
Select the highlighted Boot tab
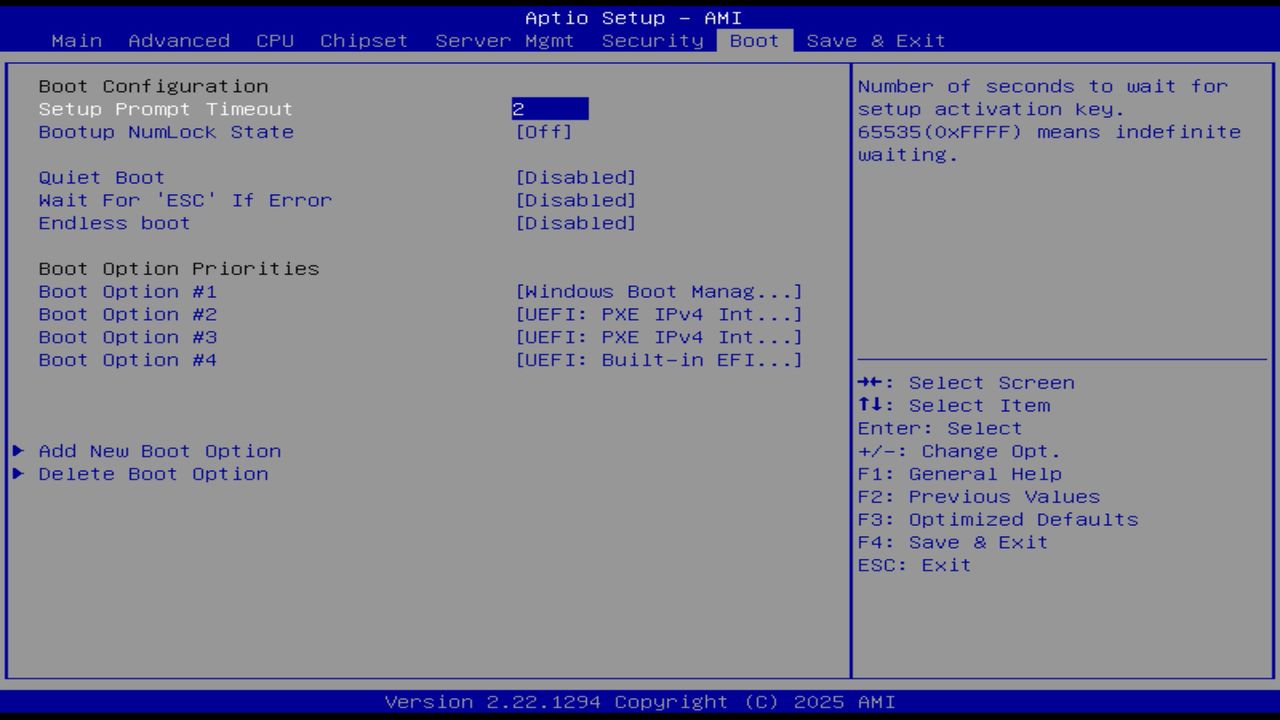point(753,40)
